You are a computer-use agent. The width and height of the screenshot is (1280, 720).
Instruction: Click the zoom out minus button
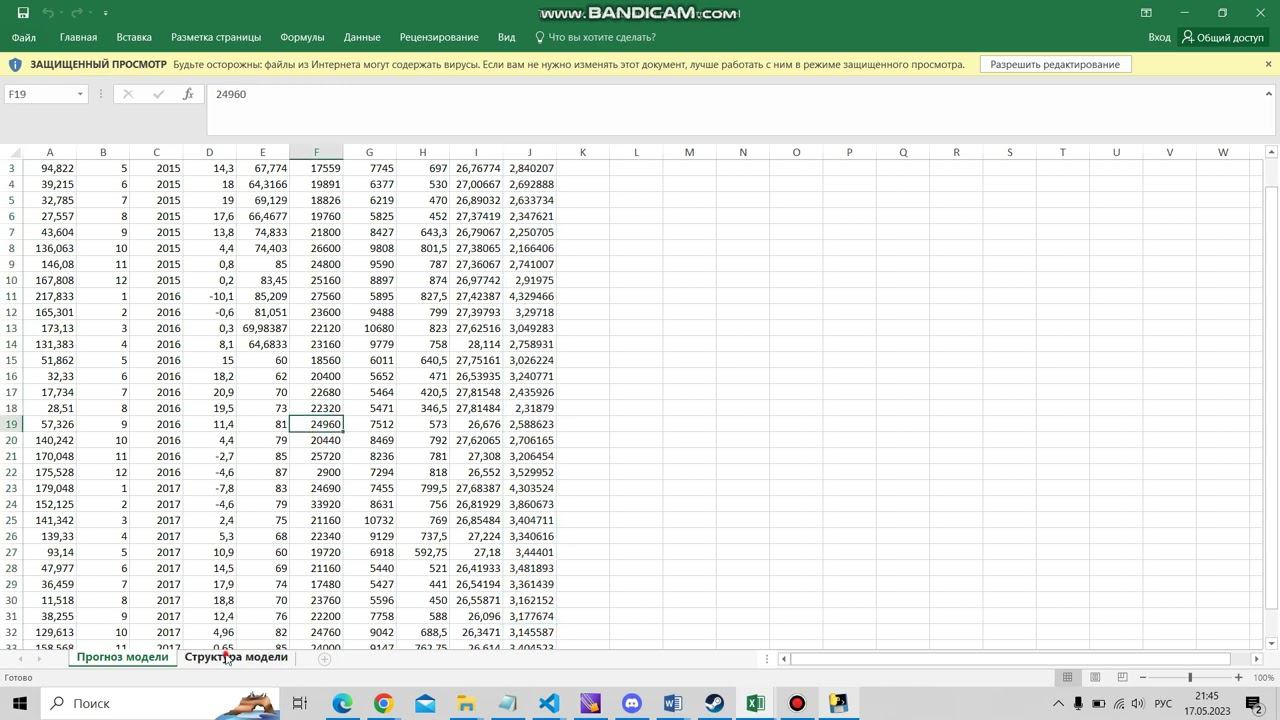[1143, 677]
